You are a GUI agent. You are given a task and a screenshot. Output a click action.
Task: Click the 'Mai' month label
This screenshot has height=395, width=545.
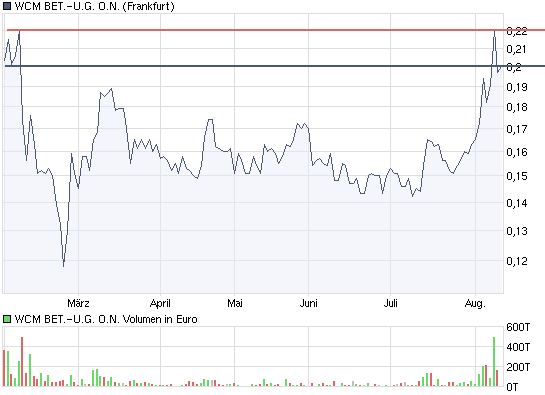pyautogui.click(x=235, y=303)
